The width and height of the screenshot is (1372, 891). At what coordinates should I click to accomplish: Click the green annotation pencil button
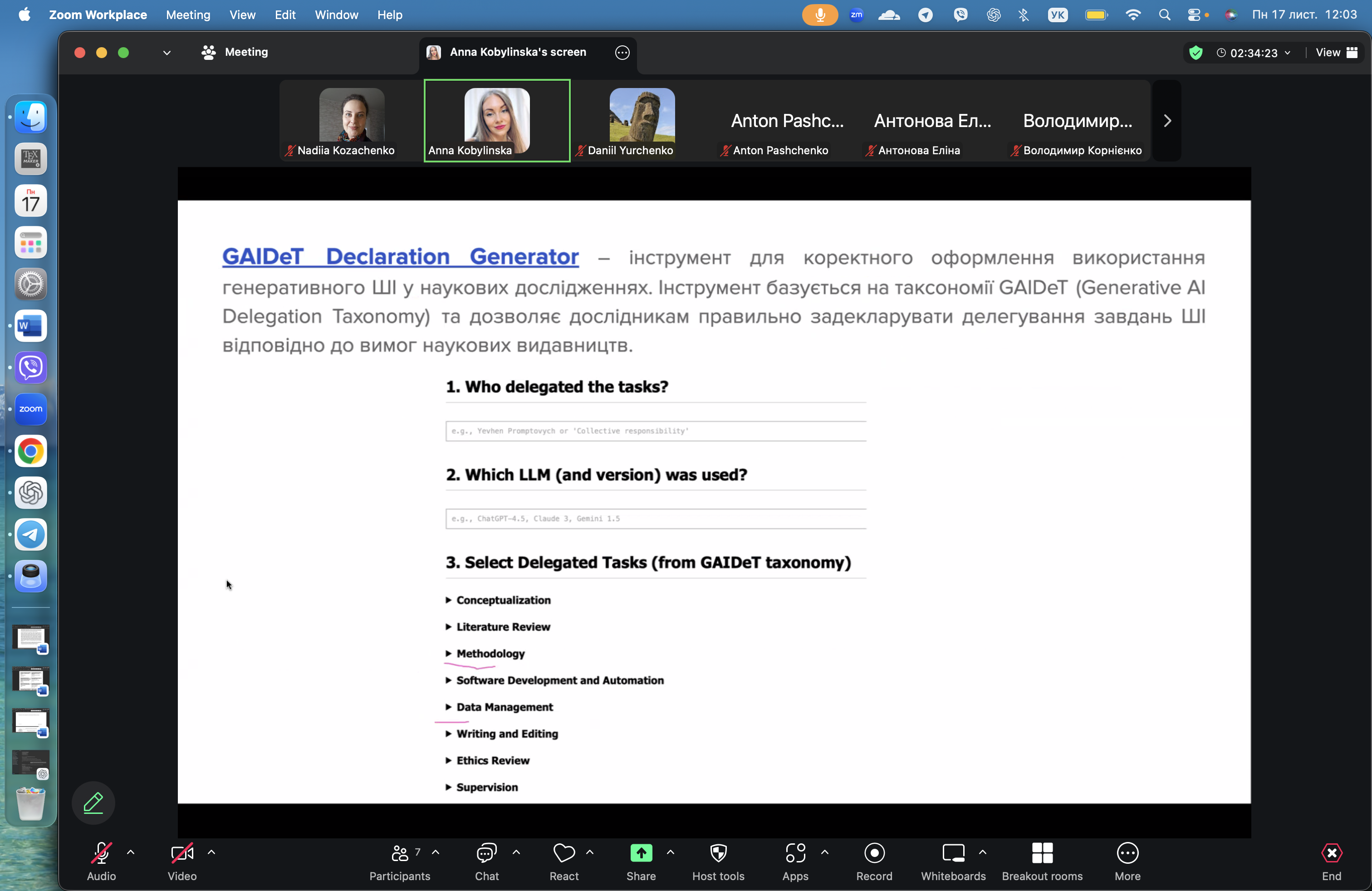click(93, 802)
